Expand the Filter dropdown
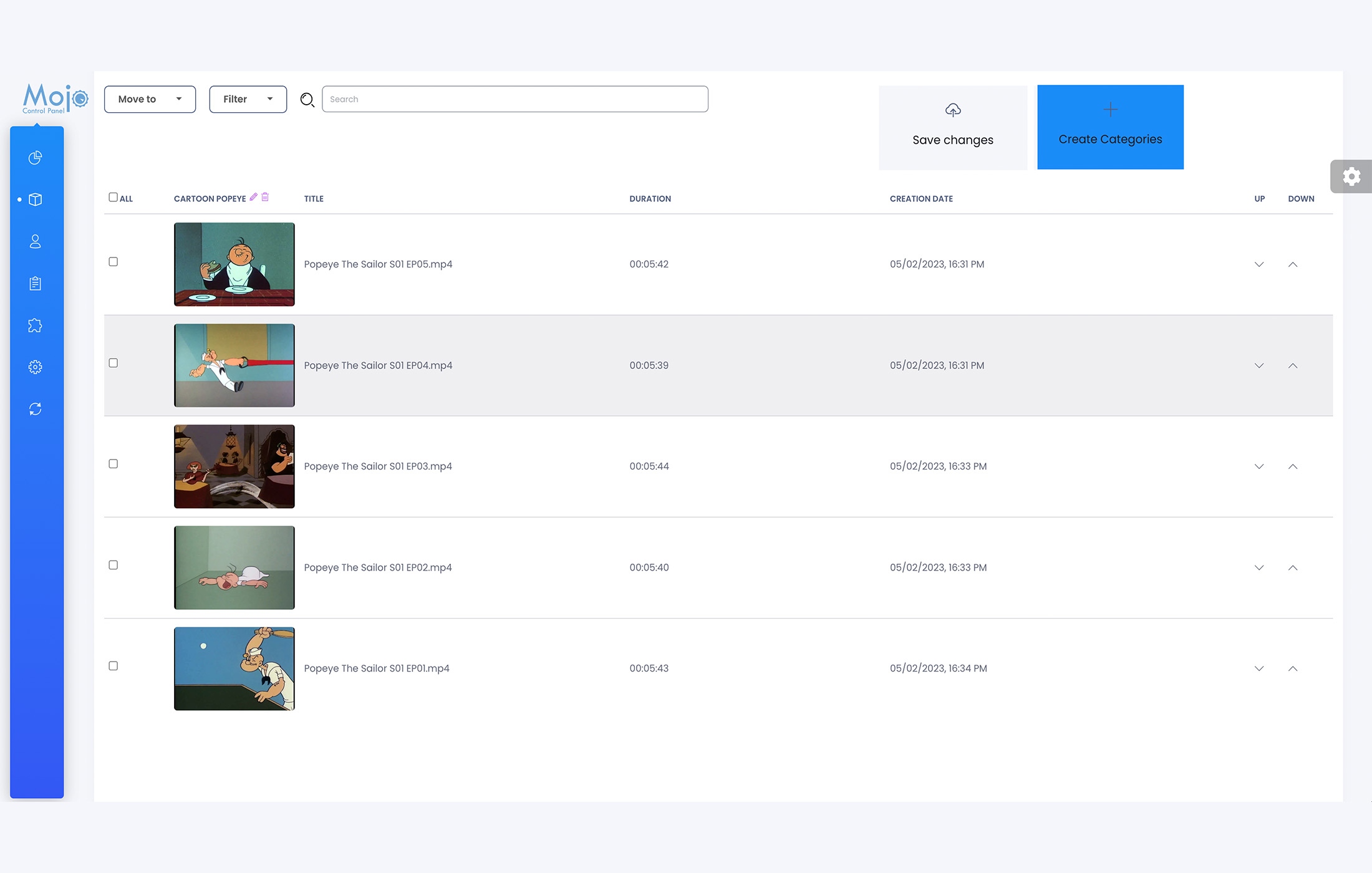This screenshot has width=1372, height=873. click(x=248, y=99)
